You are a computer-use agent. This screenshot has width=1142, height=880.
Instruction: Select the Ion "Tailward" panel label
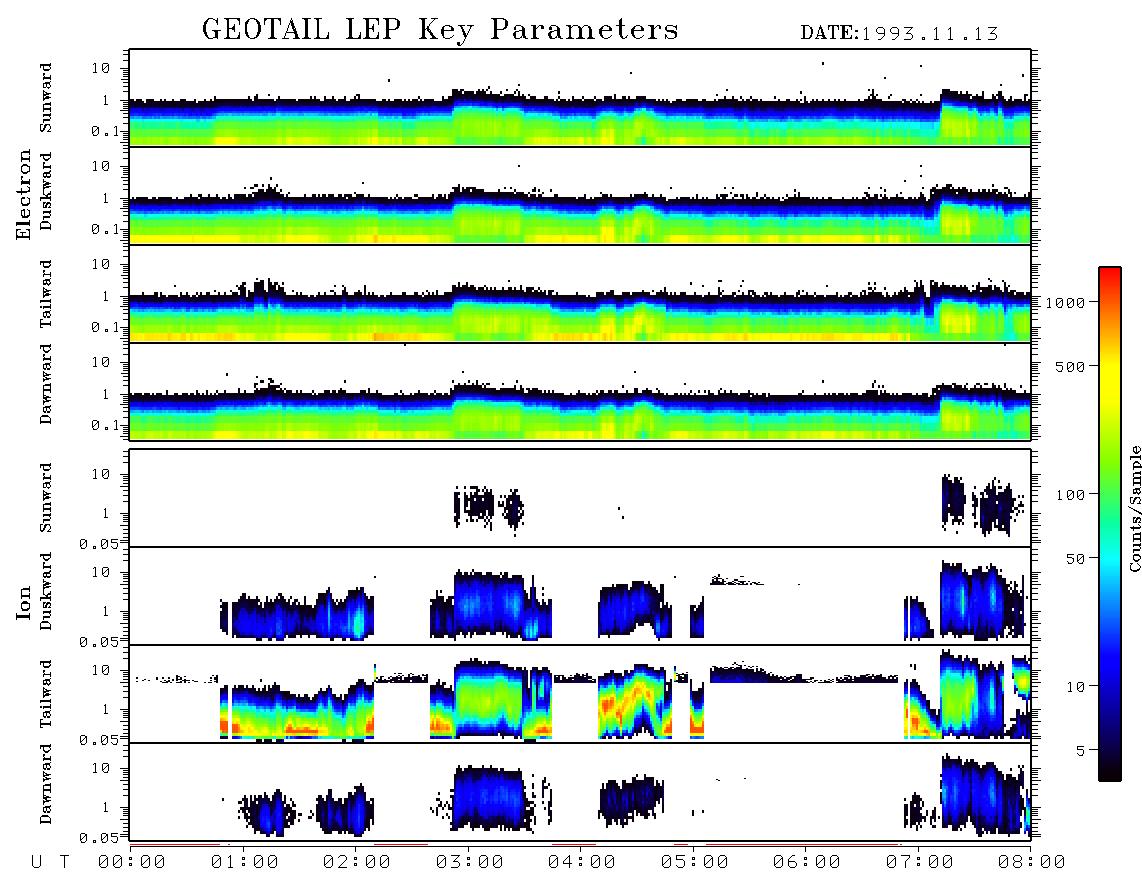coord(46,694)
